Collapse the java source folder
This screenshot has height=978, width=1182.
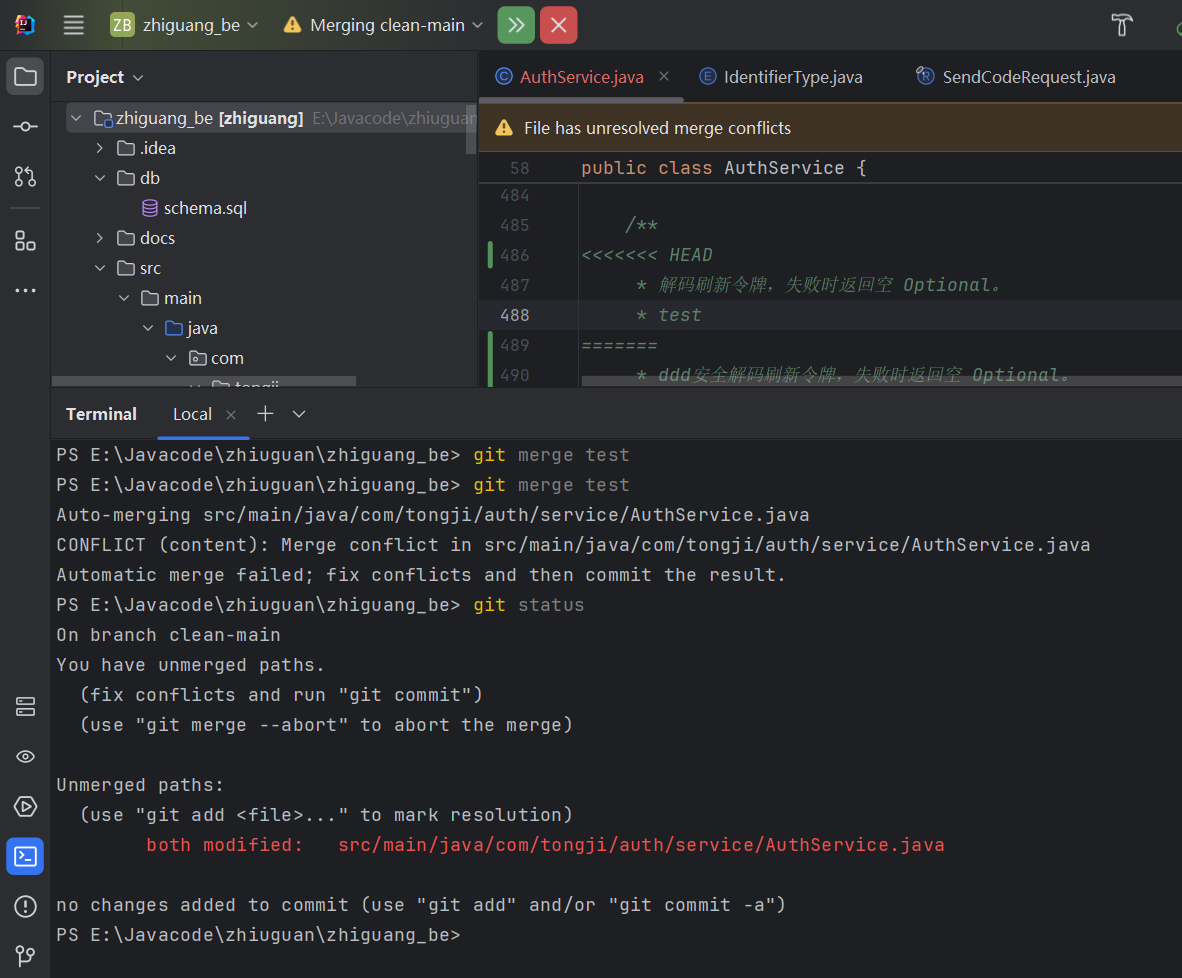148,328
